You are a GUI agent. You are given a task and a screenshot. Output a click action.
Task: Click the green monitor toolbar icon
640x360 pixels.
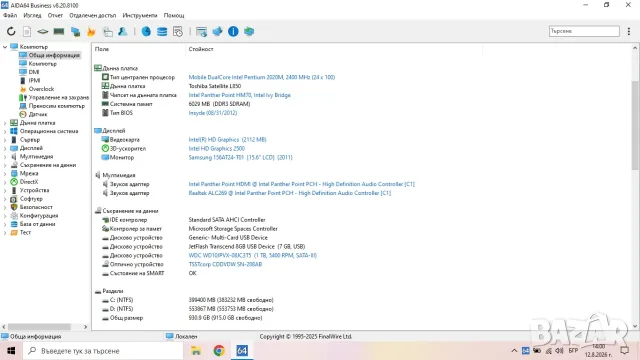(249, 31)
